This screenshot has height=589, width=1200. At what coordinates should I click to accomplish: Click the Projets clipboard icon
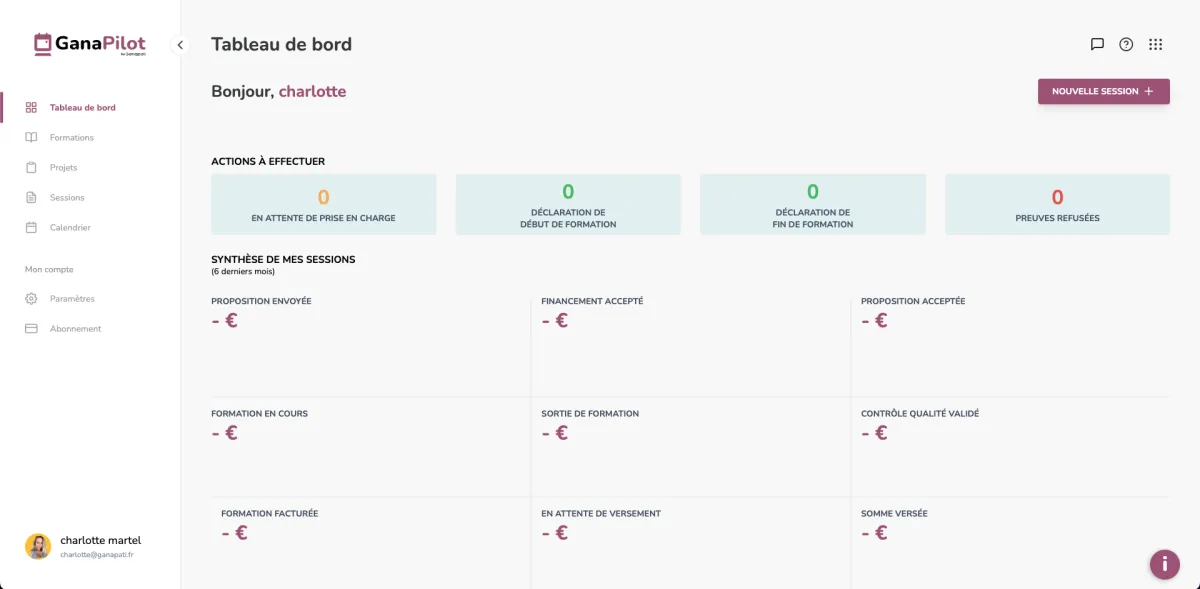click(x=31, y=168)
